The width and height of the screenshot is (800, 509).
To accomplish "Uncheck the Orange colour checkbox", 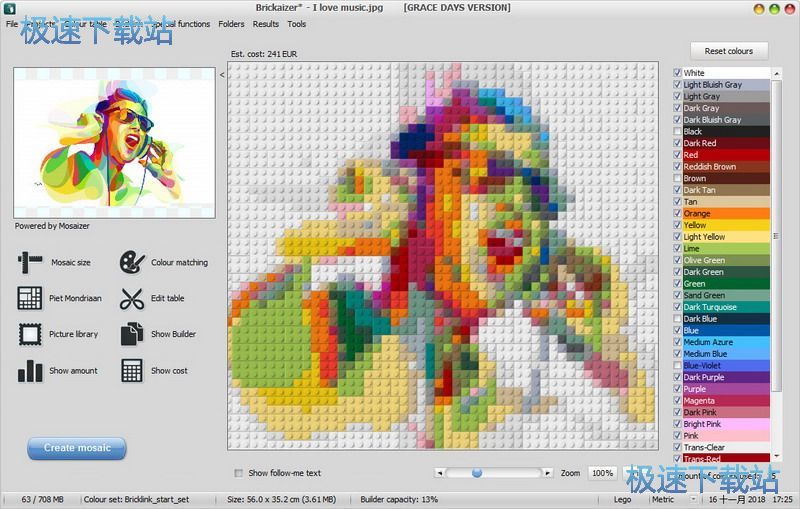I will click(678, 213).
